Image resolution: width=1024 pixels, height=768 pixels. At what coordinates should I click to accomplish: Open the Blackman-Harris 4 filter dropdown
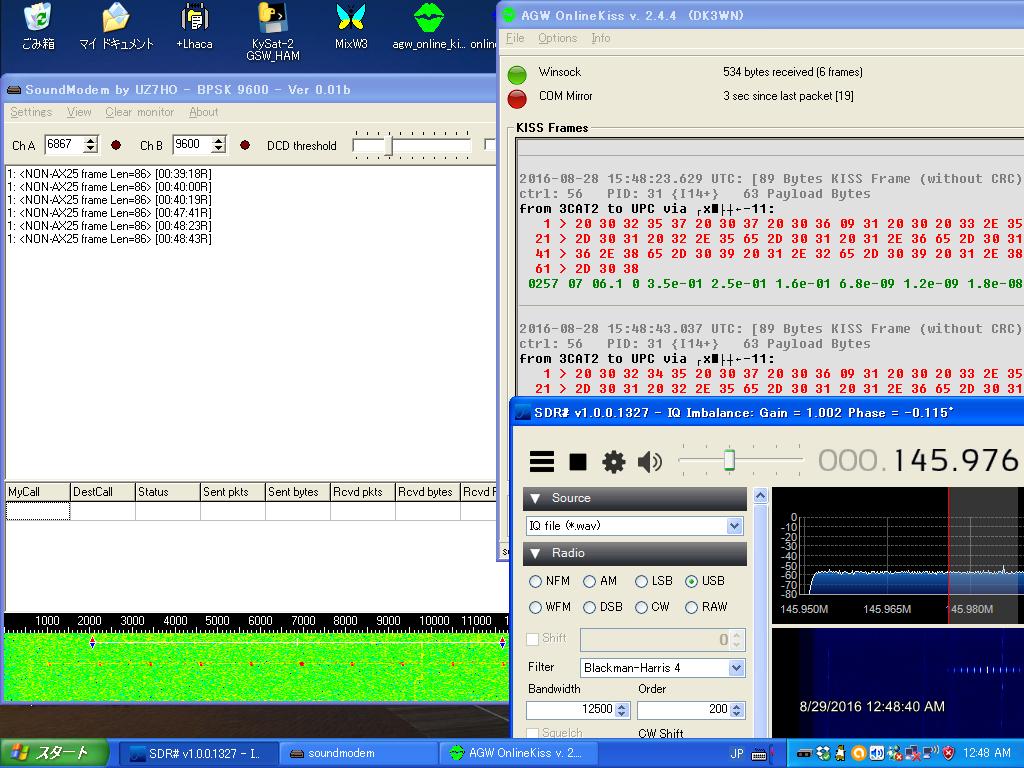736,667
